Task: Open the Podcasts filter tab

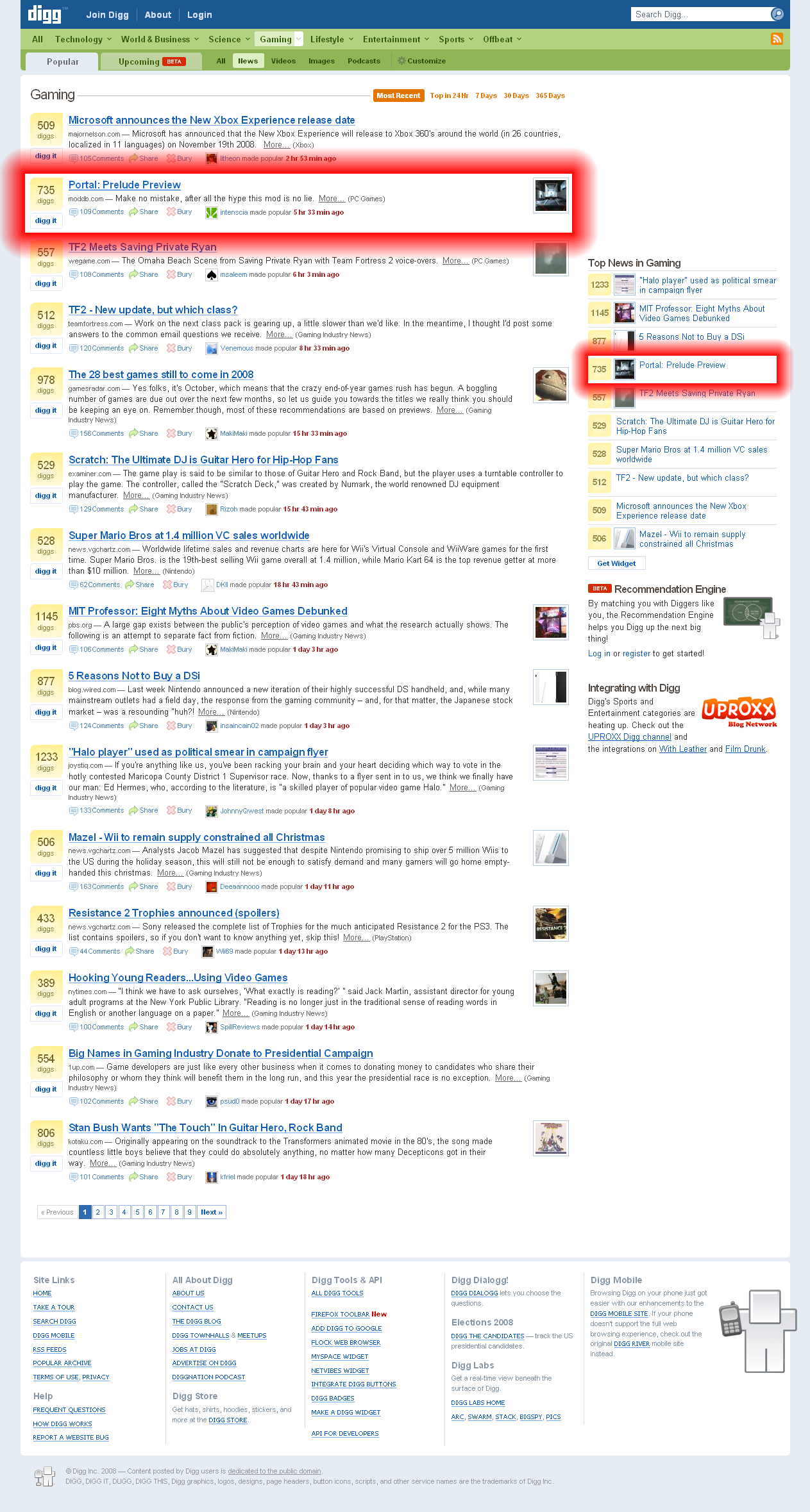Action: [x=364, y=61]
